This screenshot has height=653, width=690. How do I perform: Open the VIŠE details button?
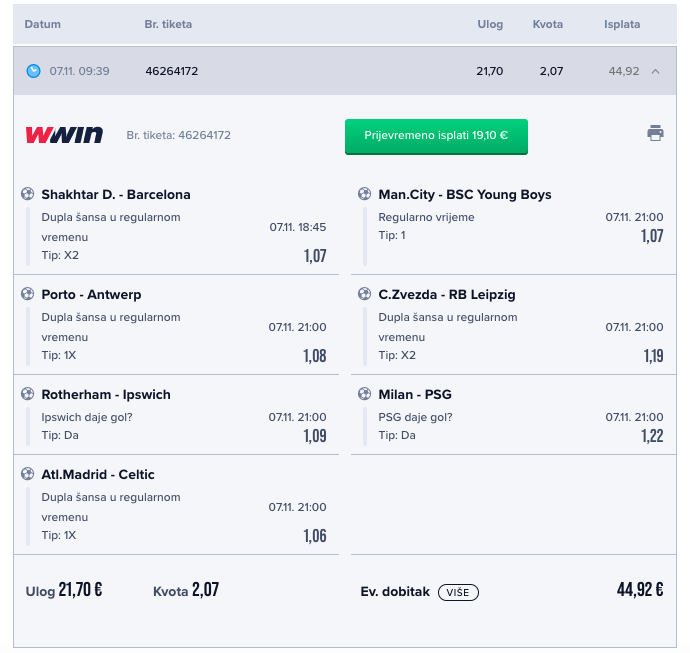coord(458,592)
